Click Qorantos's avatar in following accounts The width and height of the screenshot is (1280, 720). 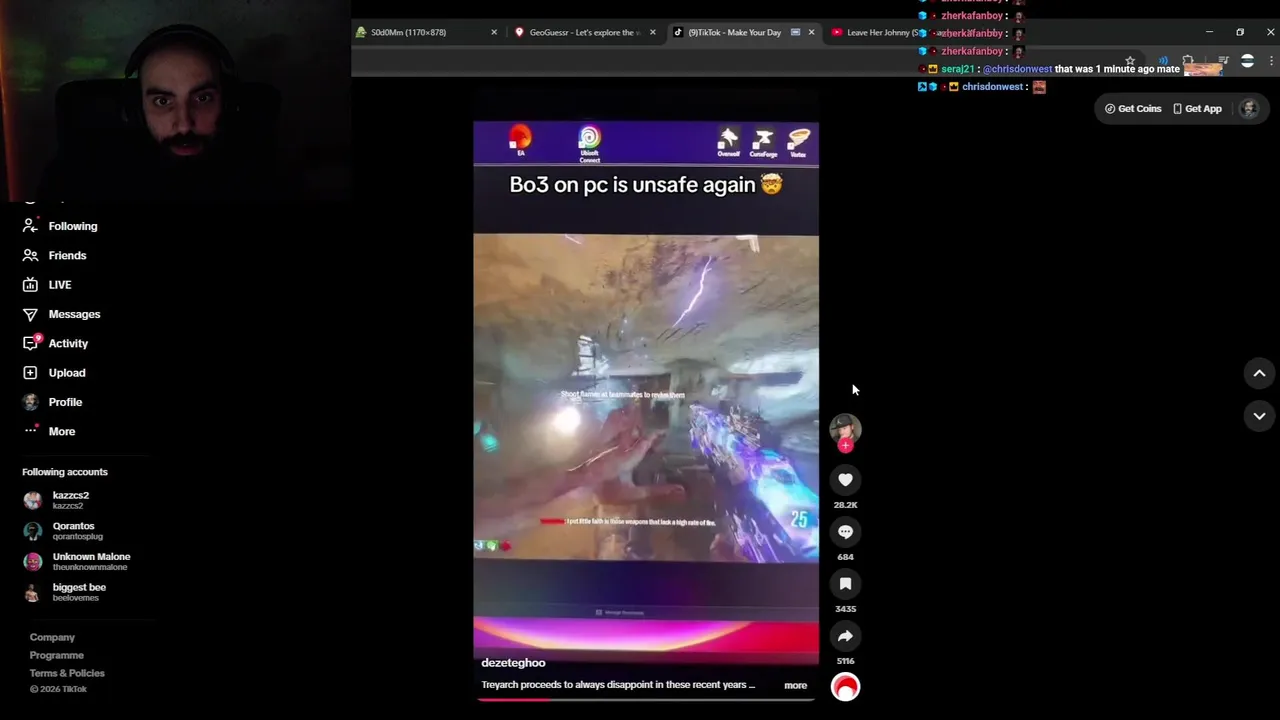33,531
